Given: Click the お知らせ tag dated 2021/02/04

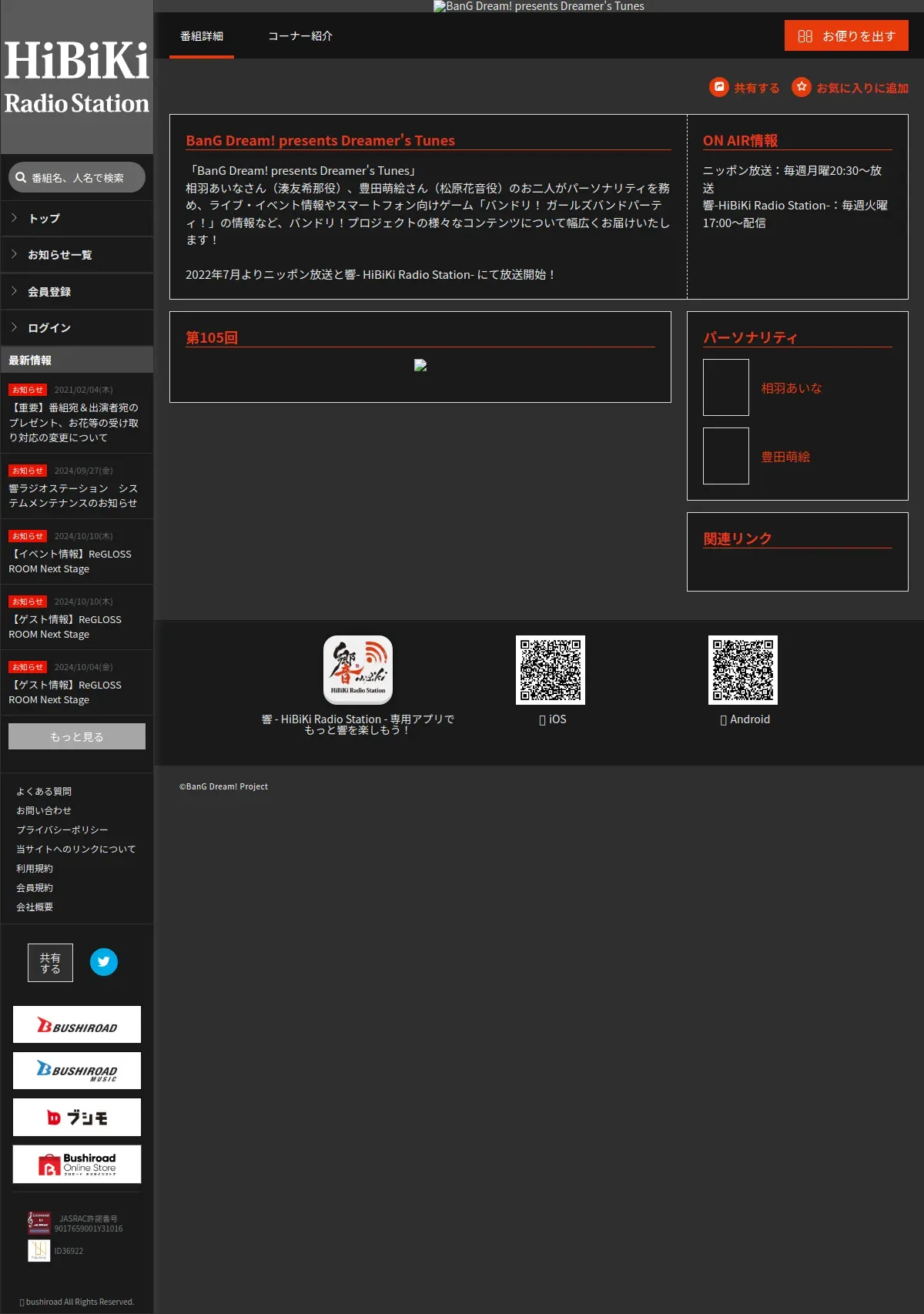Looking at the screenshot, I should click(28, 390).
